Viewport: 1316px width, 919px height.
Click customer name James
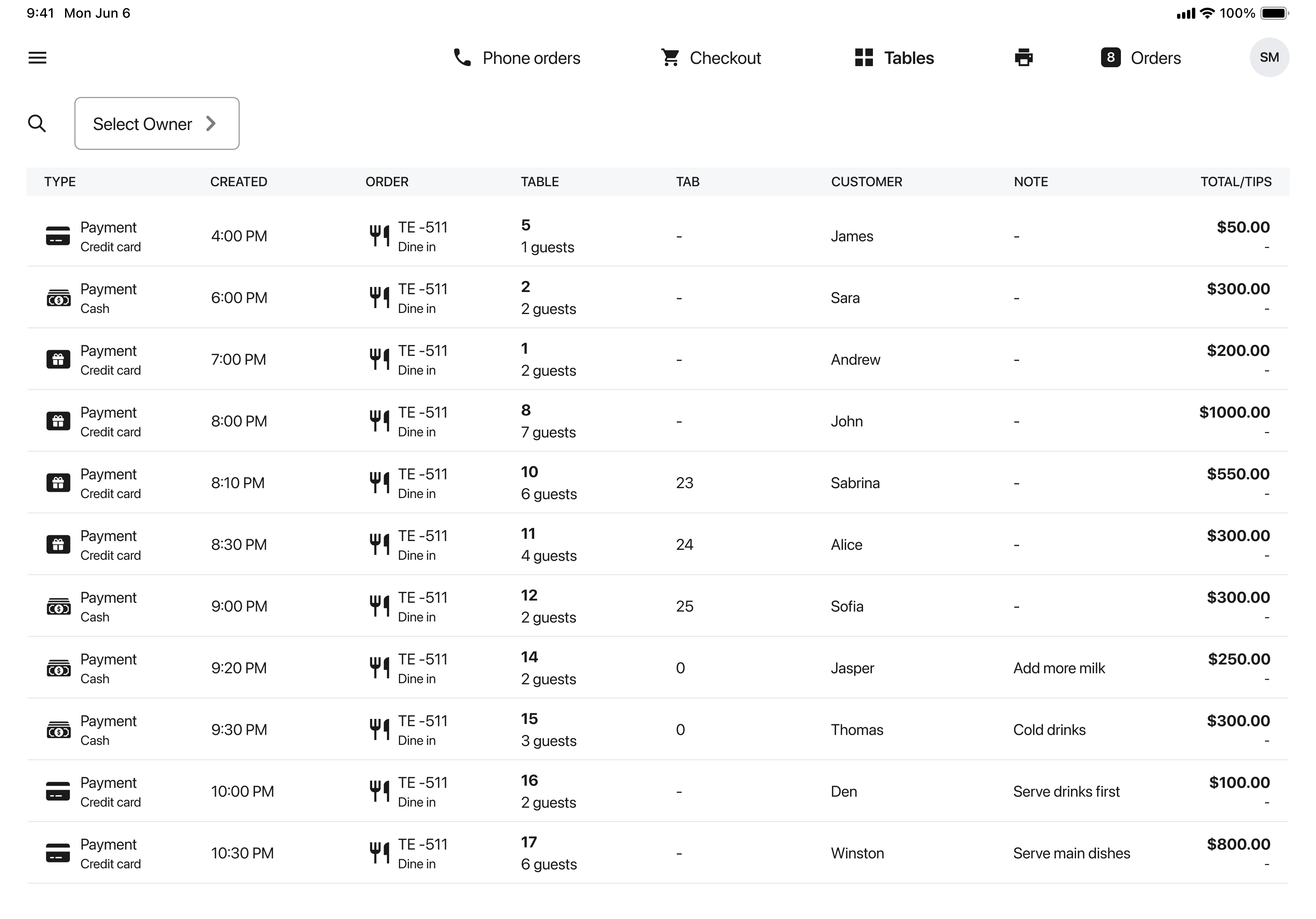pos(852,236)
